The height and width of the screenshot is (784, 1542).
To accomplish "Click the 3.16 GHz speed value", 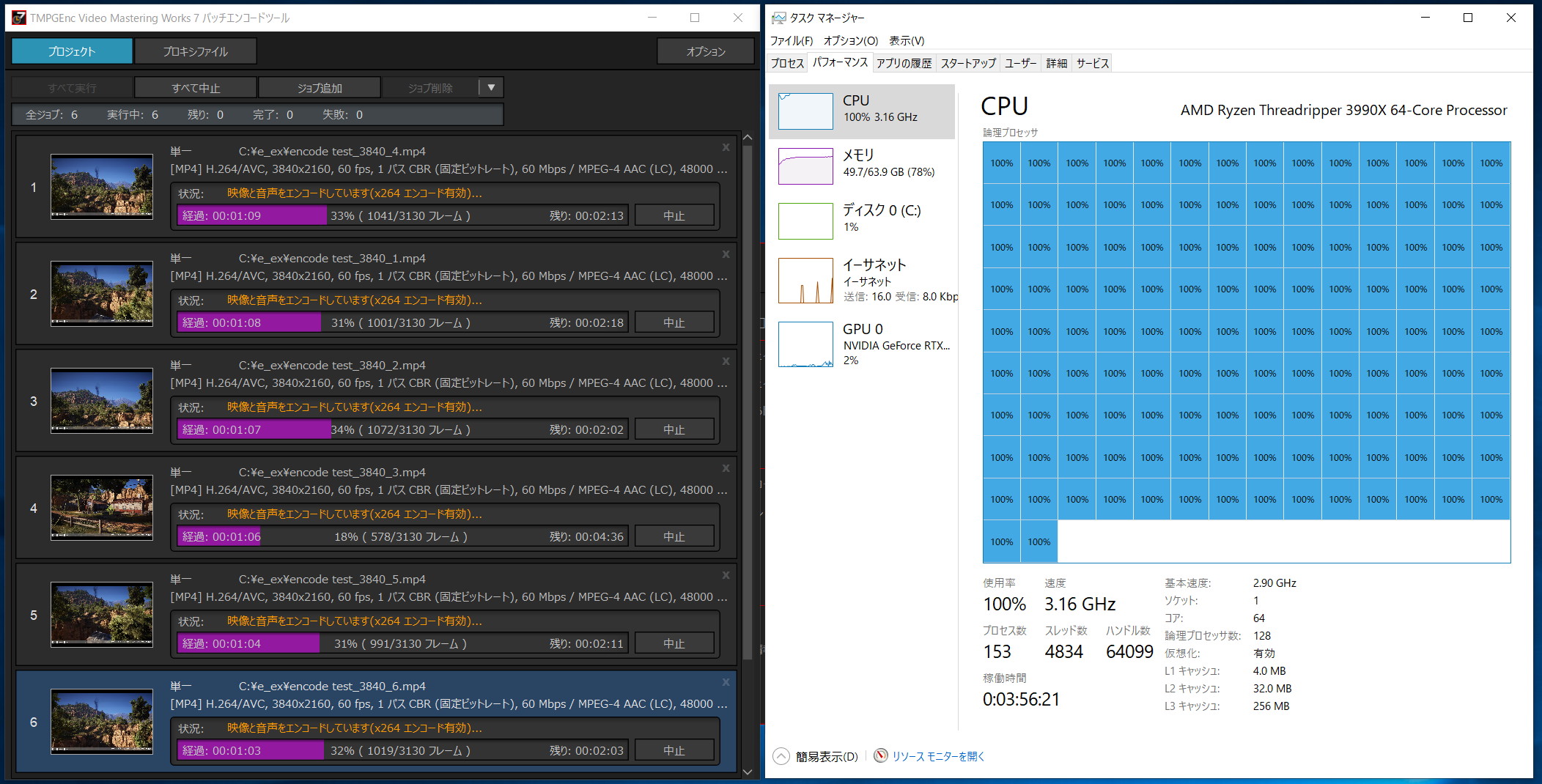I will tap(1080, 604).
